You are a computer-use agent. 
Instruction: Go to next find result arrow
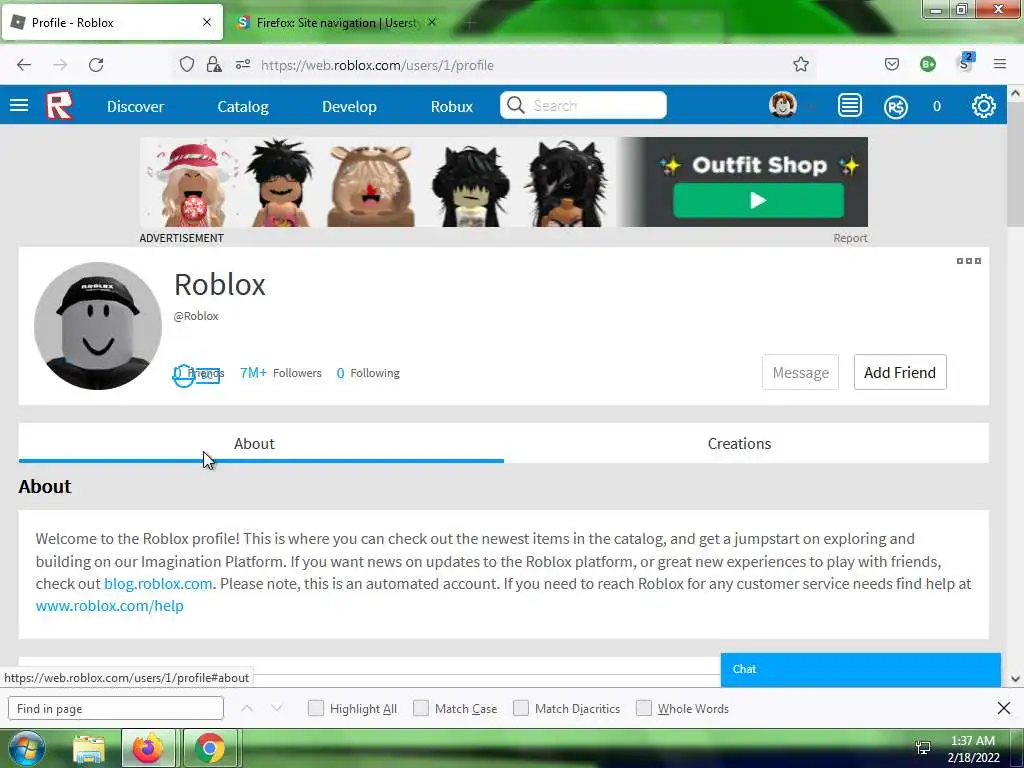276,708
